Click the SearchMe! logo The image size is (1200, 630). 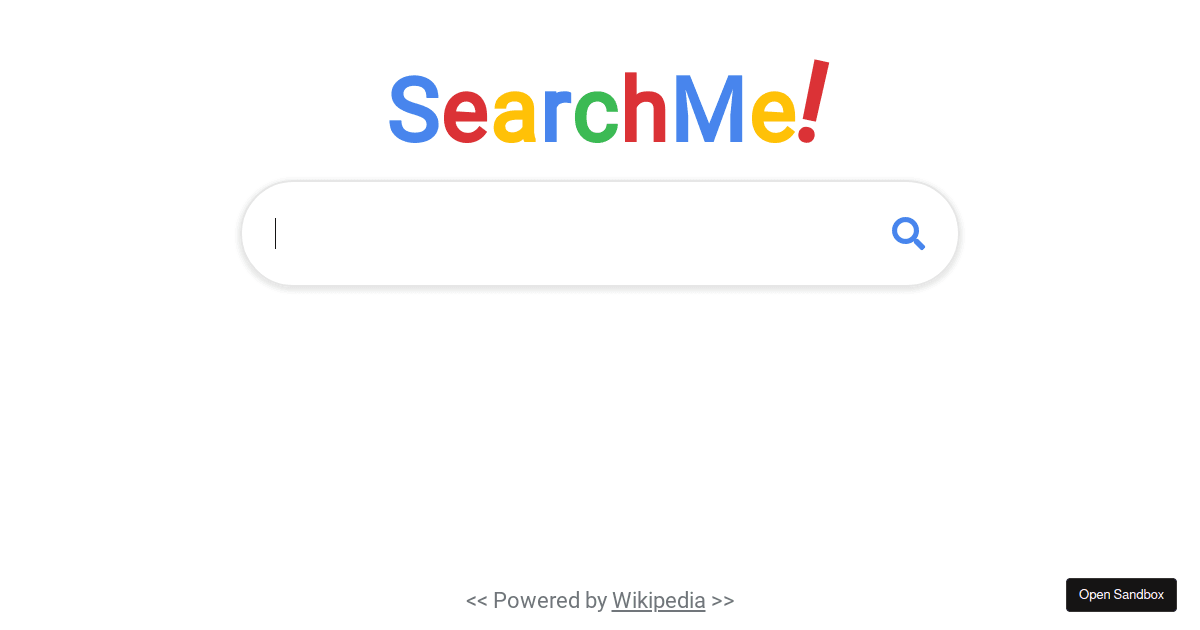pos(608,104)
